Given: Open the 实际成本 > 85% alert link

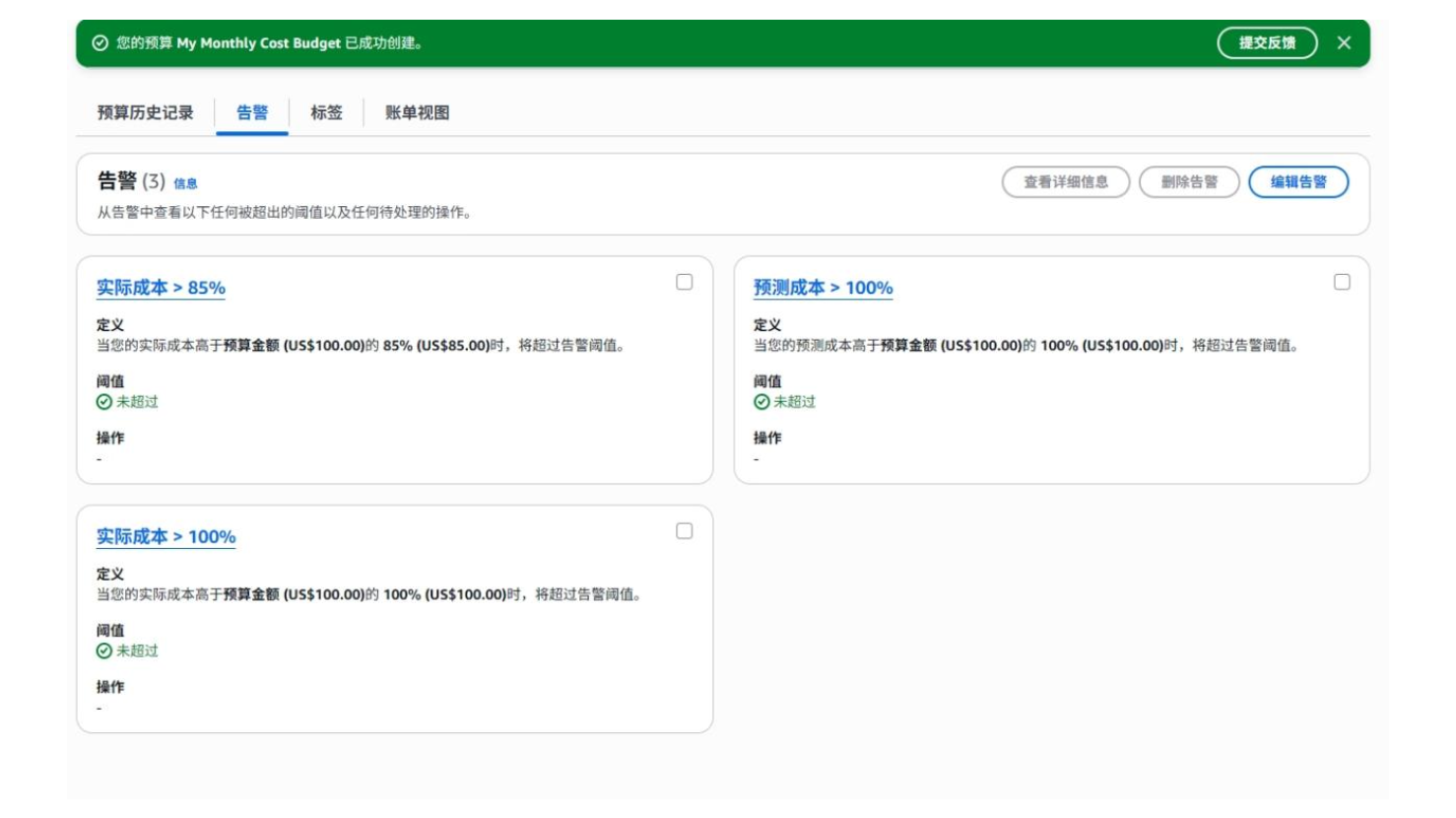Looking at the screenshot, I should pos(161,288).
